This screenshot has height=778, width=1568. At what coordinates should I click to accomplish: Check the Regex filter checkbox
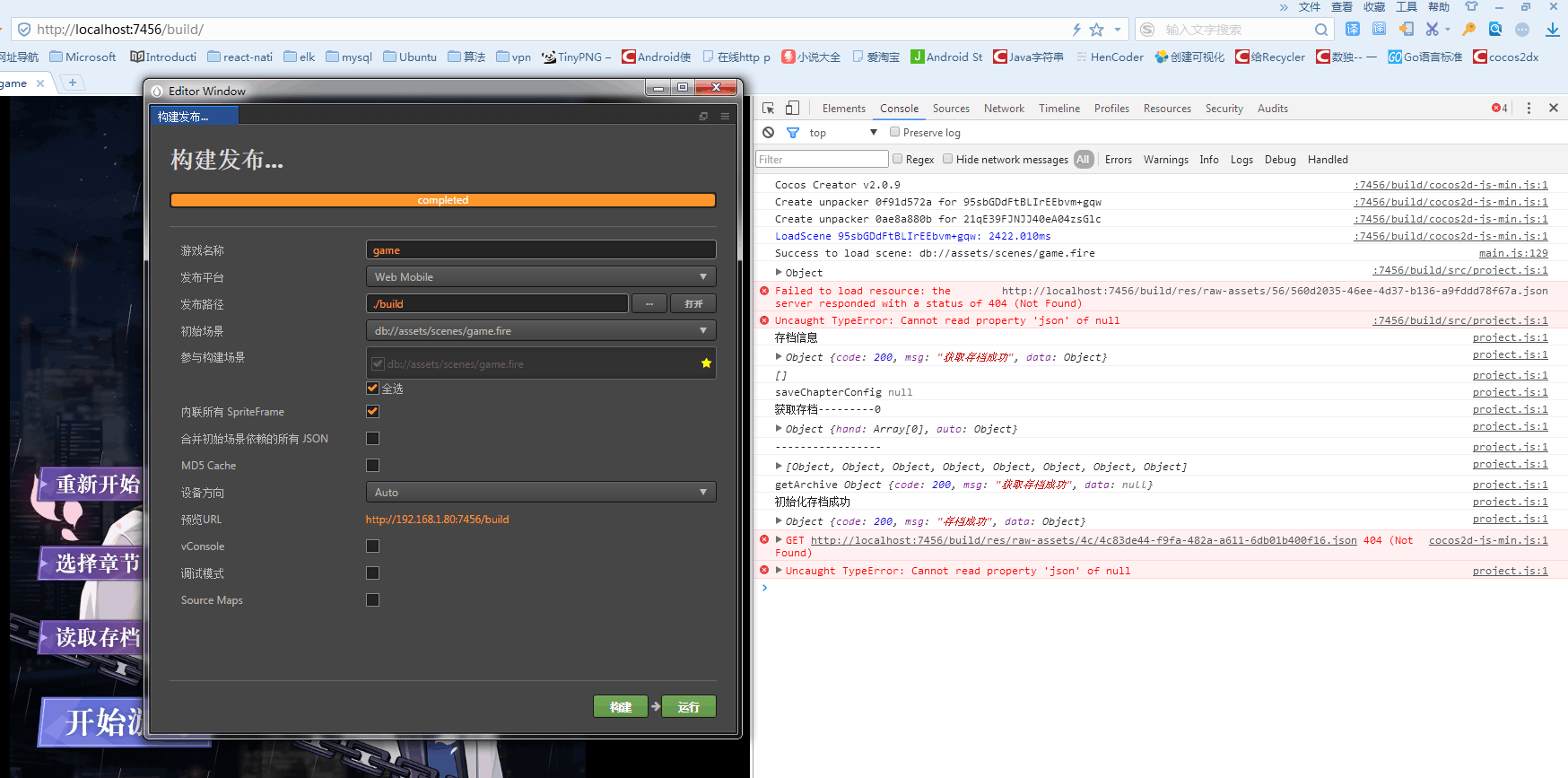(x=897, y=159)
